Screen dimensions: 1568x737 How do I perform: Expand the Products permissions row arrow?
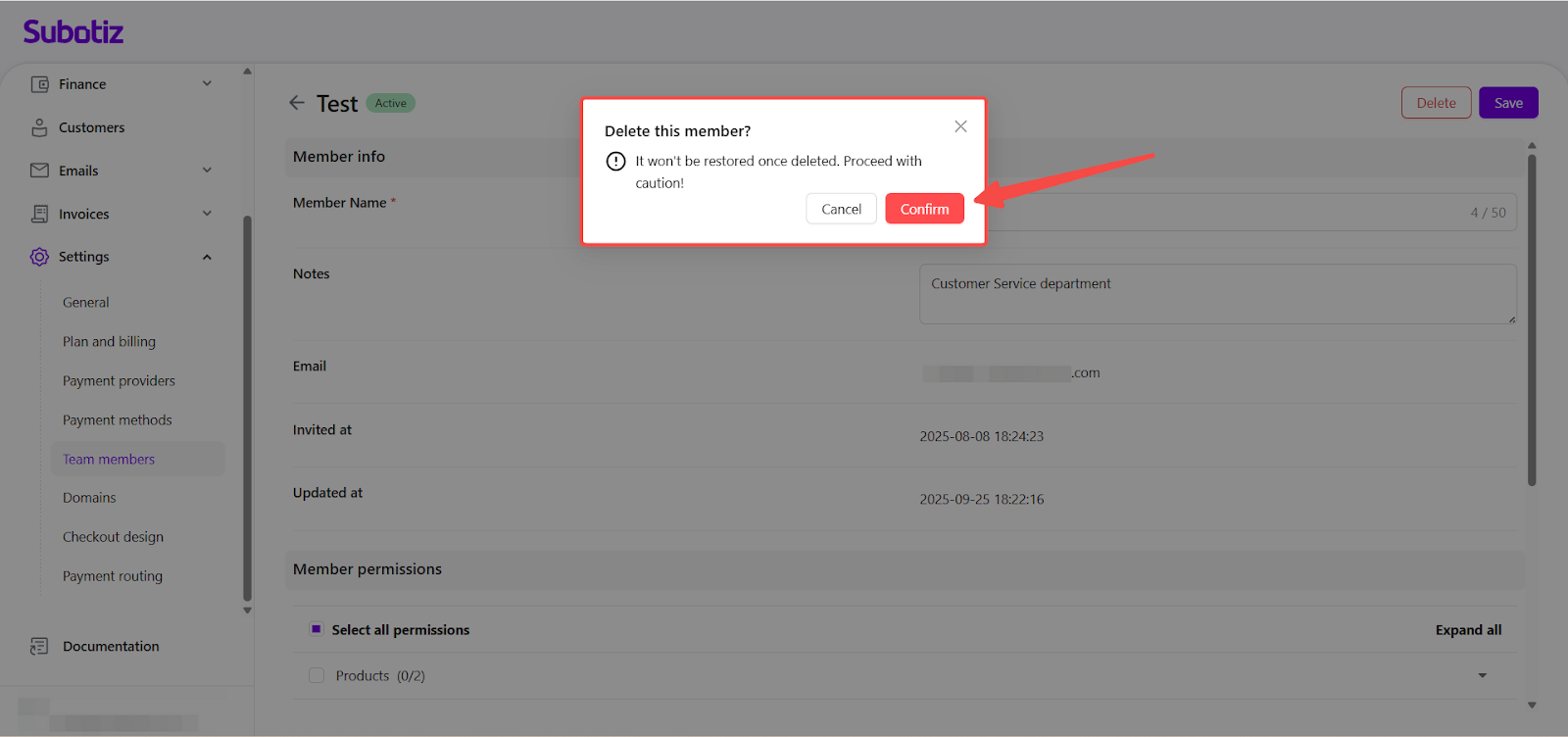point(1482,675)
